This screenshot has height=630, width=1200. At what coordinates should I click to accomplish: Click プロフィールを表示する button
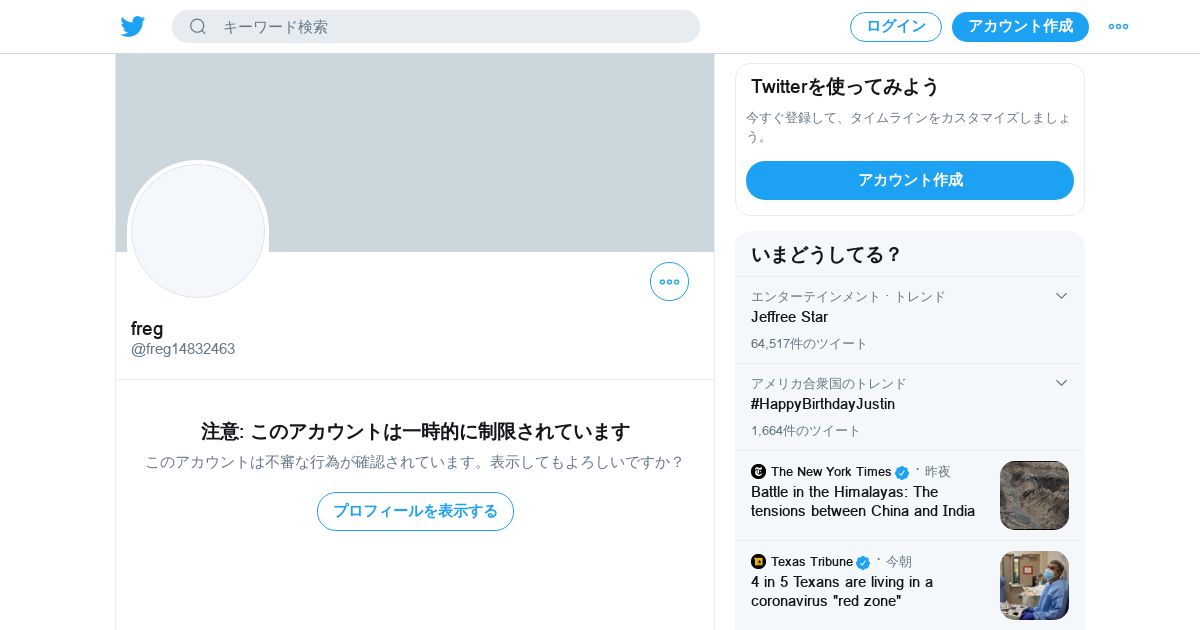[x=415, y=511]
